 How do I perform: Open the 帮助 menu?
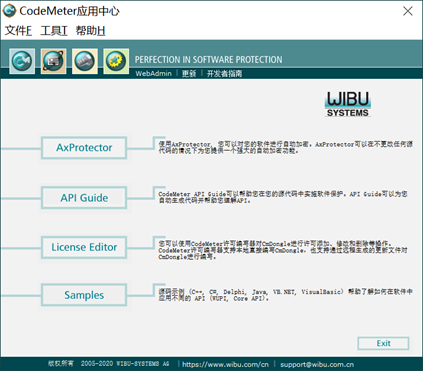(x=90, y=31)
